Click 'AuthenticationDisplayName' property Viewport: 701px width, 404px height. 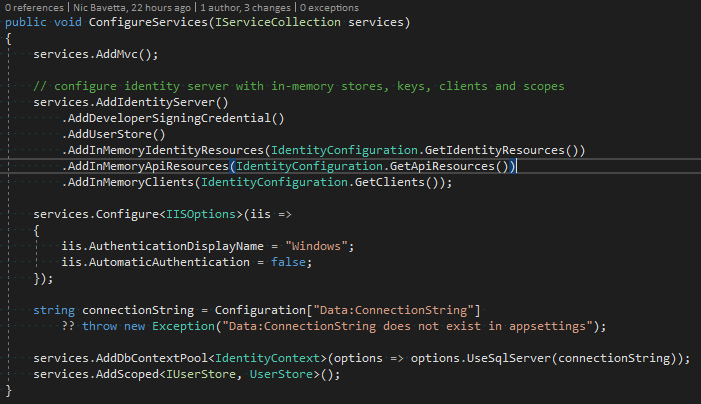[x=176, y=246]
